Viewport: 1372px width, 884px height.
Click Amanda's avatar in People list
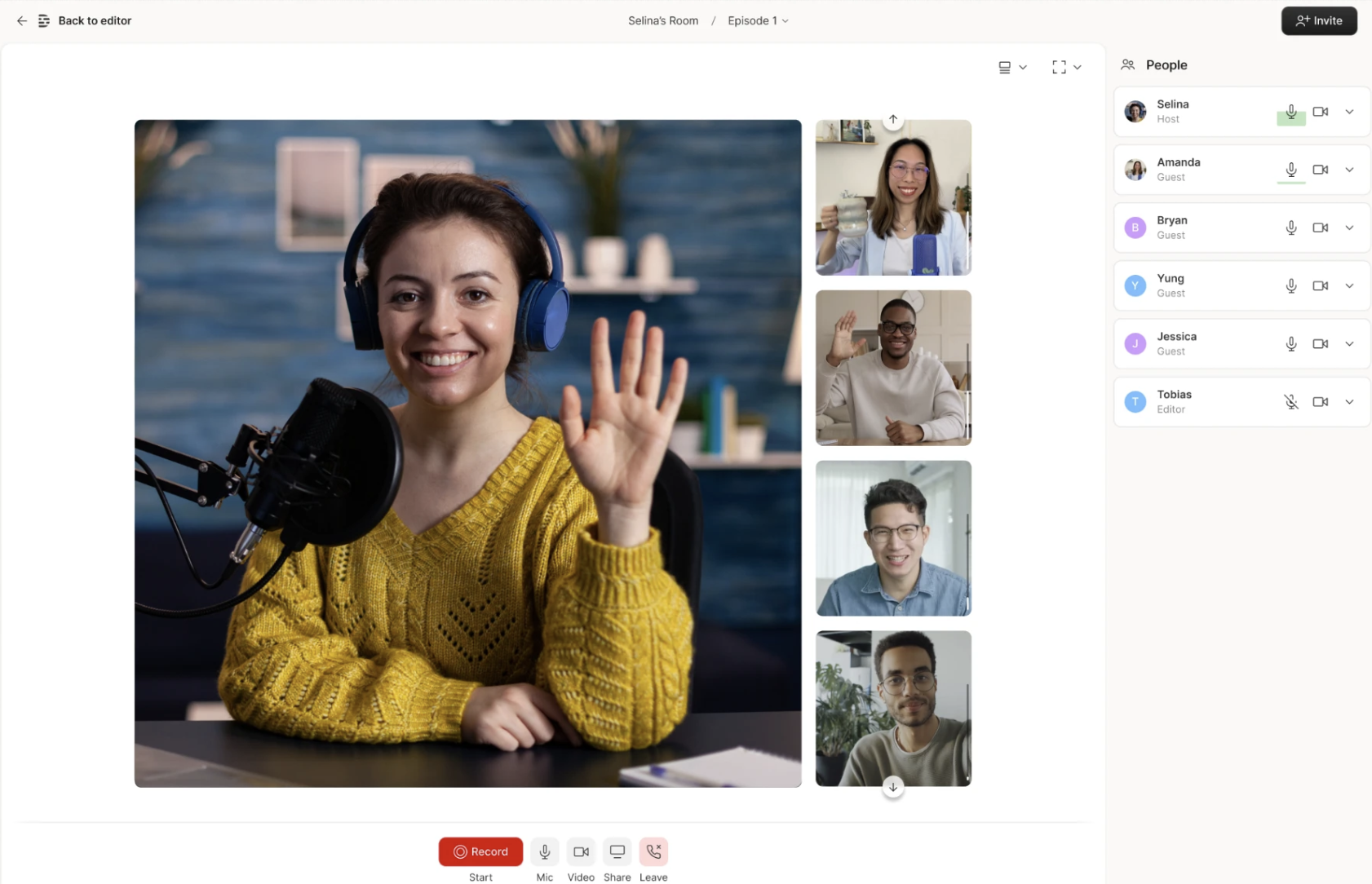click(x=1135, y=170)
